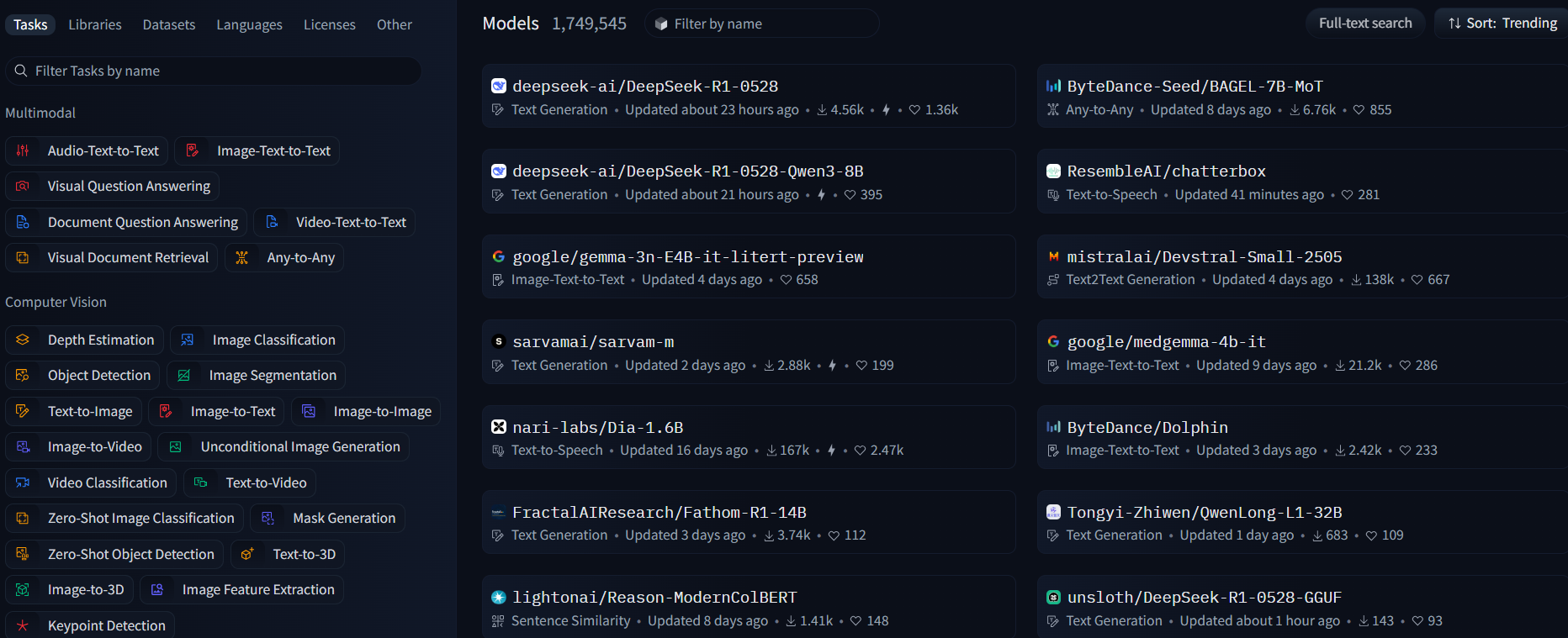The width and height of the screenshot is (1568, 638).
Task: Open the lightonai/Reason-ModernColBERT model
Action: tap(748, 607)
